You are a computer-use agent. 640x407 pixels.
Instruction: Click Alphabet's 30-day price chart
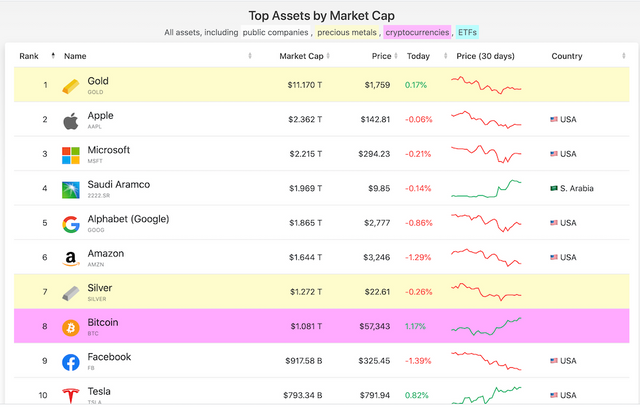click(486, 223)
